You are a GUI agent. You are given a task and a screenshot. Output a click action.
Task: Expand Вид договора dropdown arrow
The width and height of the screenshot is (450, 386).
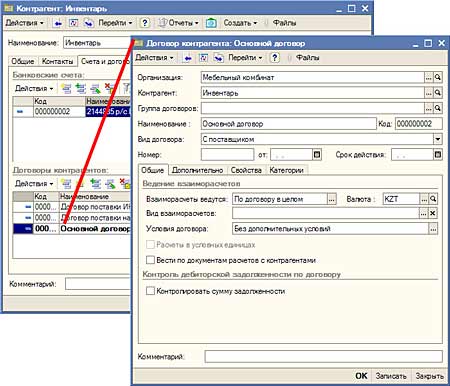point(438,139)
